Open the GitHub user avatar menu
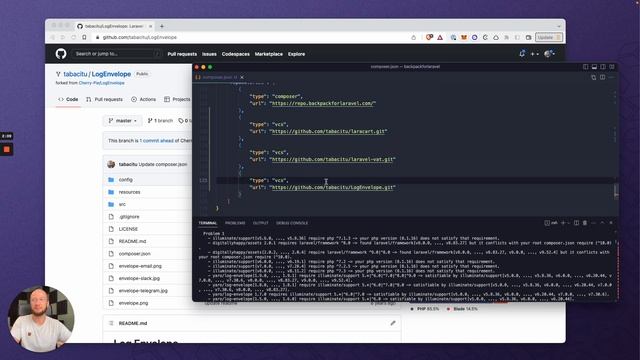This screenshot has width=640, height=360. click(x=549, y=54)
